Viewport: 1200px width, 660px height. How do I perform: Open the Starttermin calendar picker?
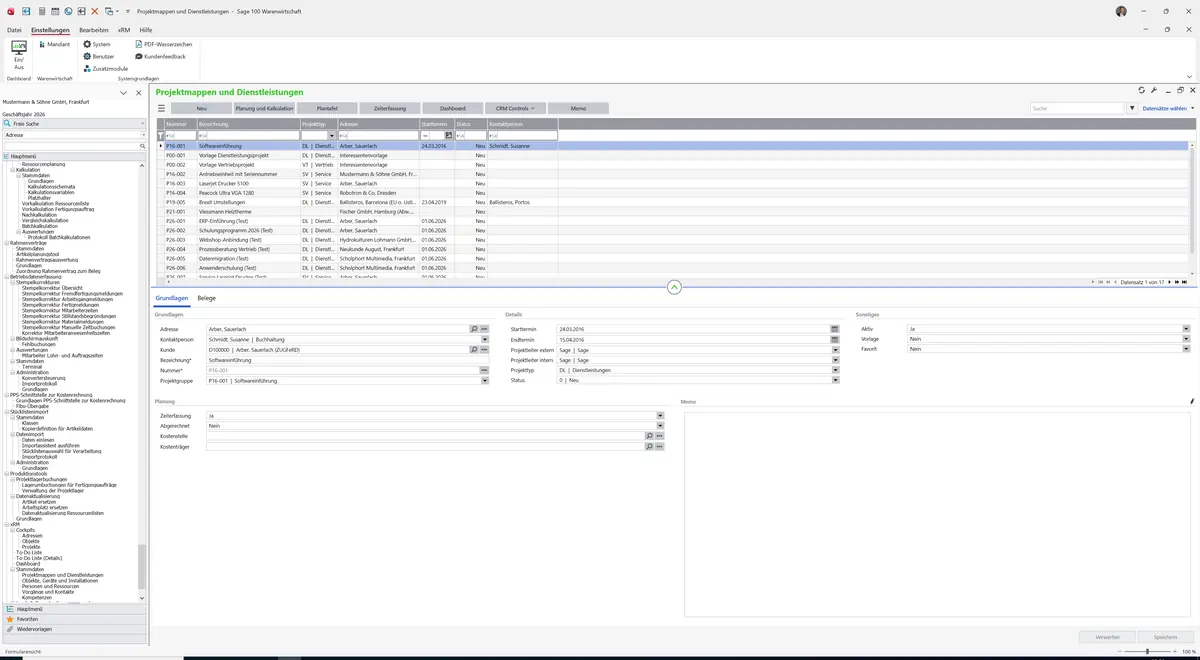tap(834, 328)
